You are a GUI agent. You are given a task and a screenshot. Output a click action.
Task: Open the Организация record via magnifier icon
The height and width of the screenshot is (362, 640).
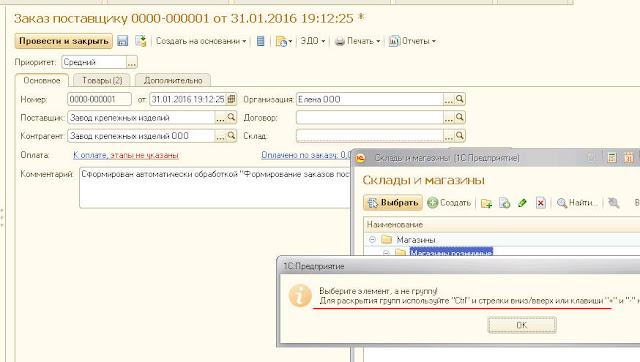pyautogui.click(x=460, y=99)
